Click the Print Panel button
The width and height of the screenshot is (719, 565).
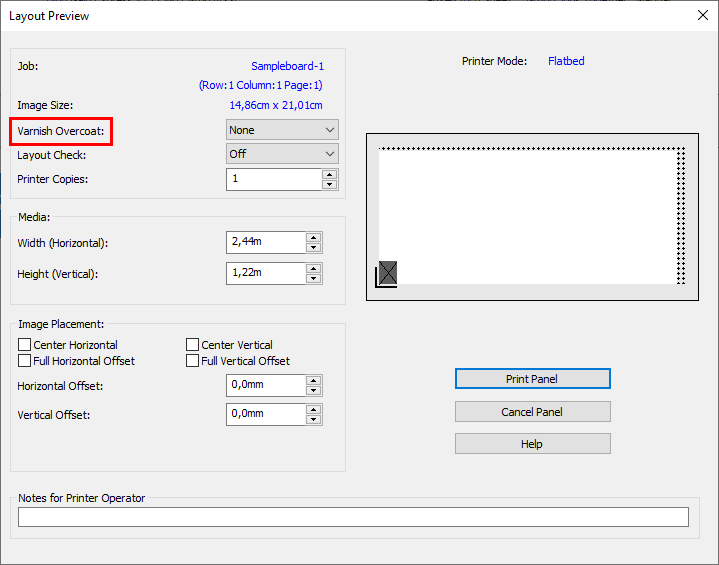[x=532, y=379]
